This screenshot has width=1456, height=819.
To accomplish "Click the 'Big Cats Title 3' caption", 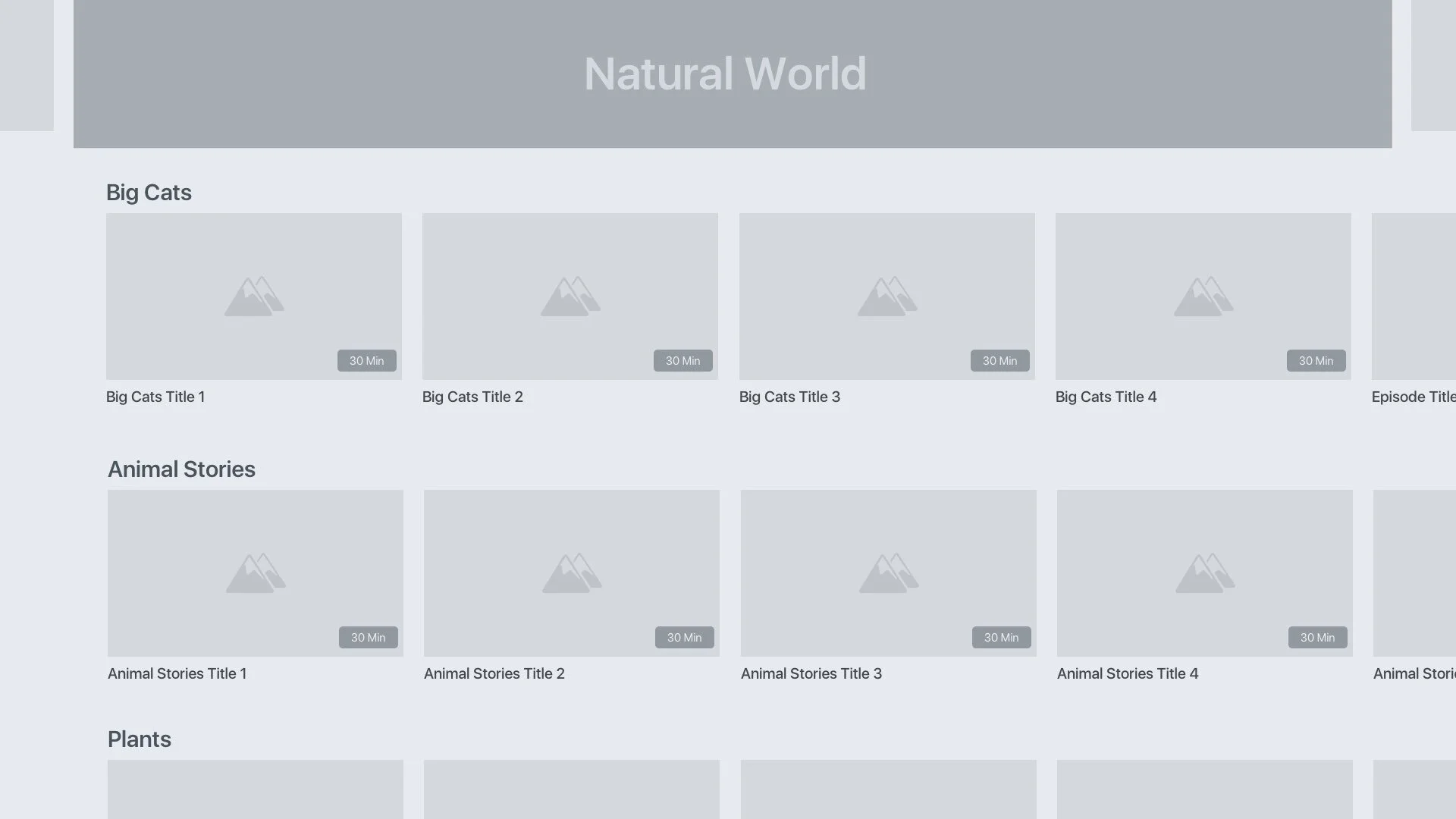I will [789, 397].
